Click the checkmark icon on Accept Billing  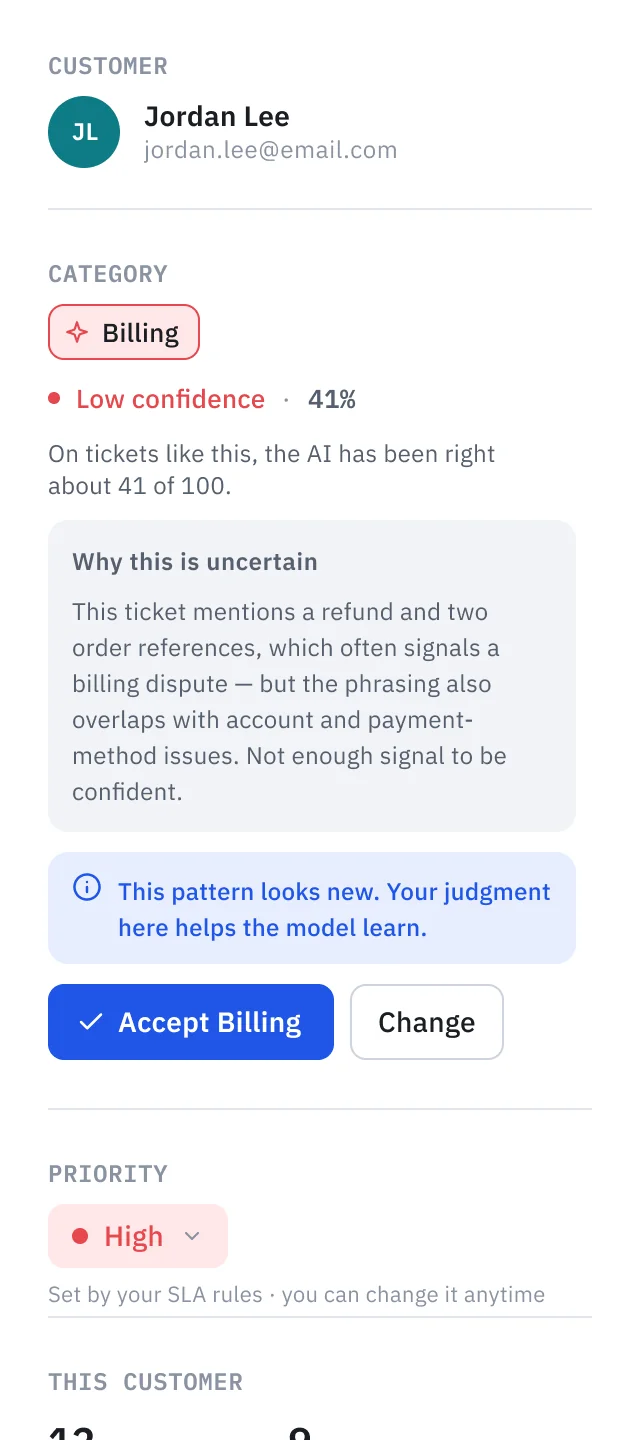click(91, 1022)
